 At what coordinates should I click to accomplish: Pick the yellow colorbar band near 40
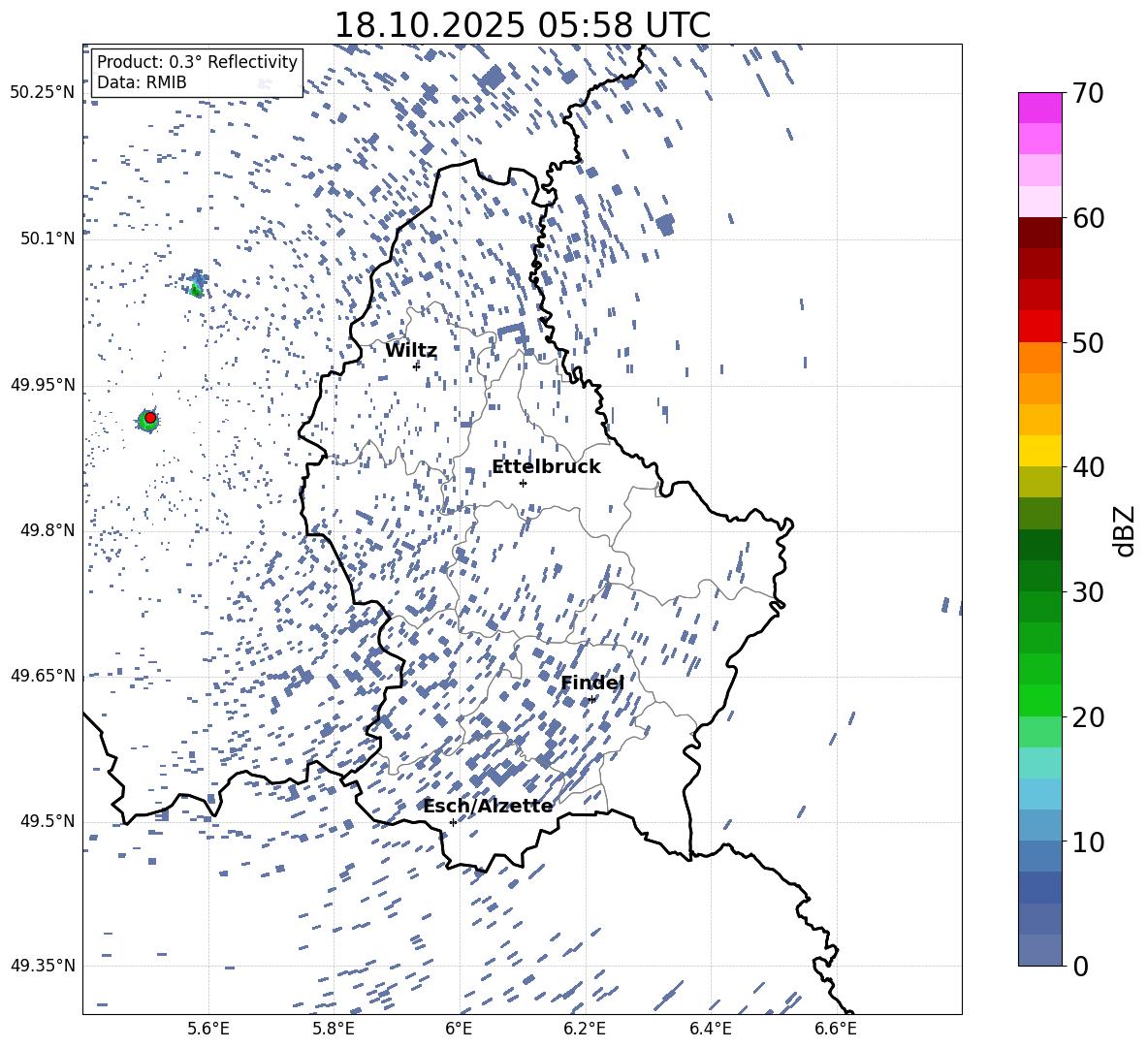[x=1040, y=450]
